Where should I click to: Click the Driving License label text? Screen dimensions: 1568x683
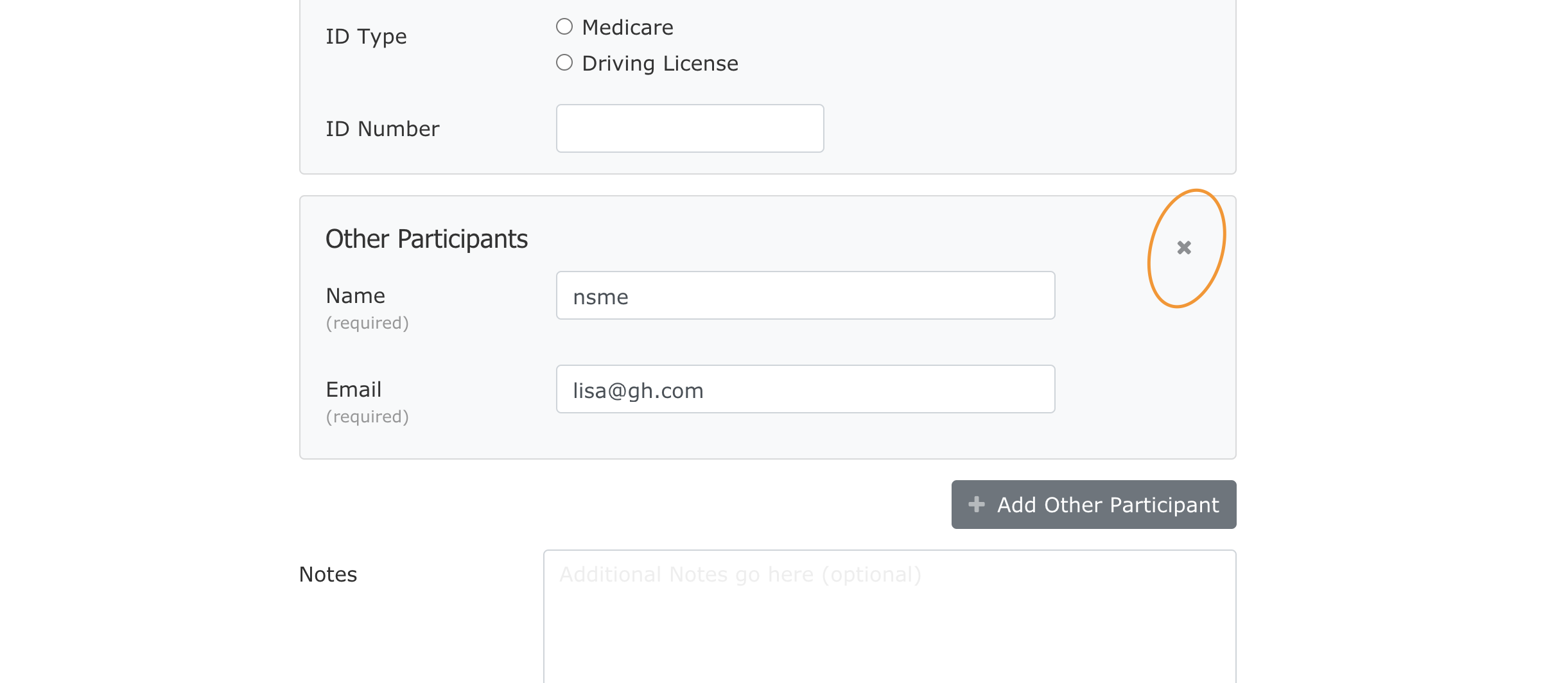pos(660,64)
